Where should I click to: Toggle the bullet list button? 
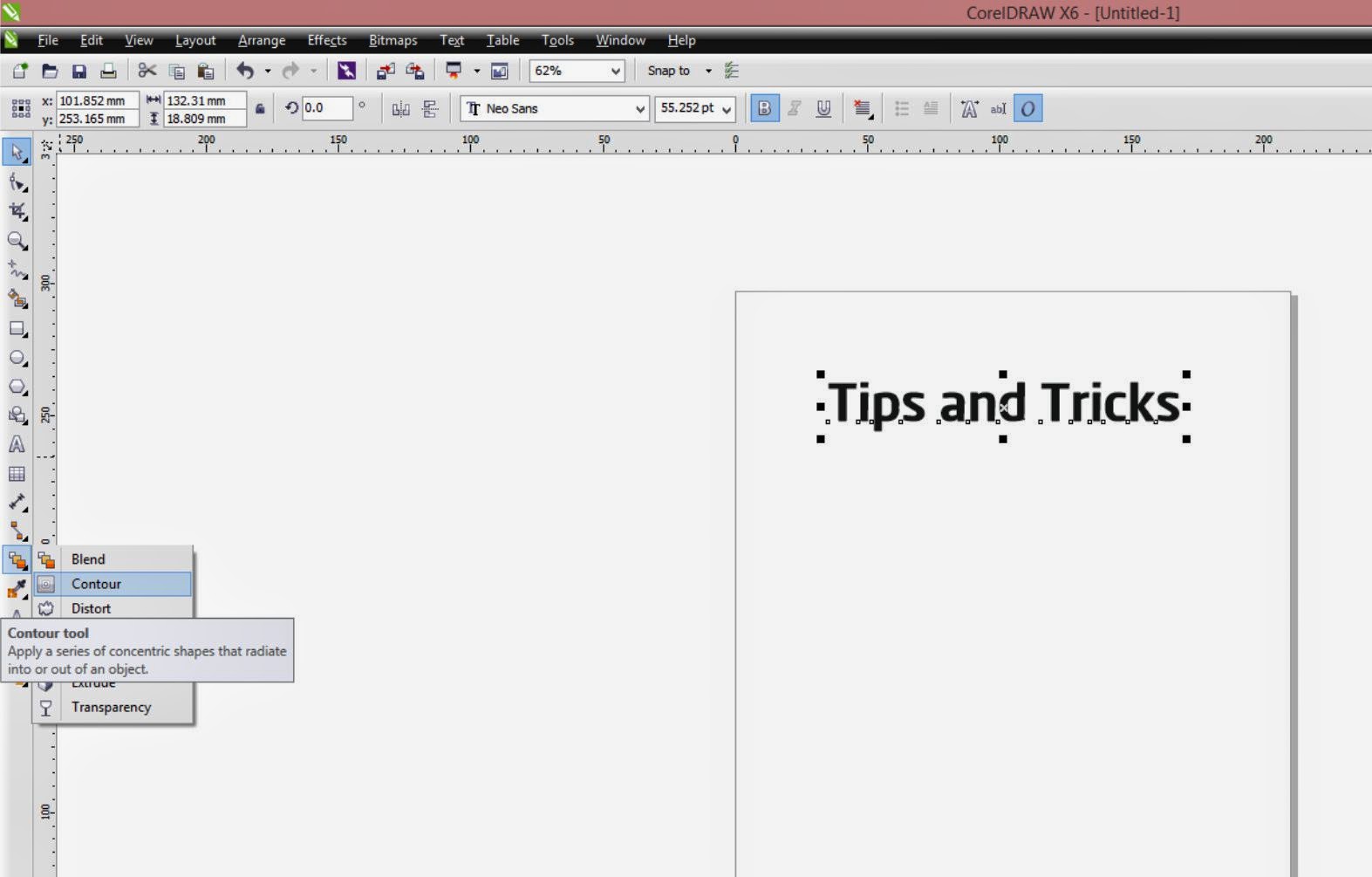[902, 109]
